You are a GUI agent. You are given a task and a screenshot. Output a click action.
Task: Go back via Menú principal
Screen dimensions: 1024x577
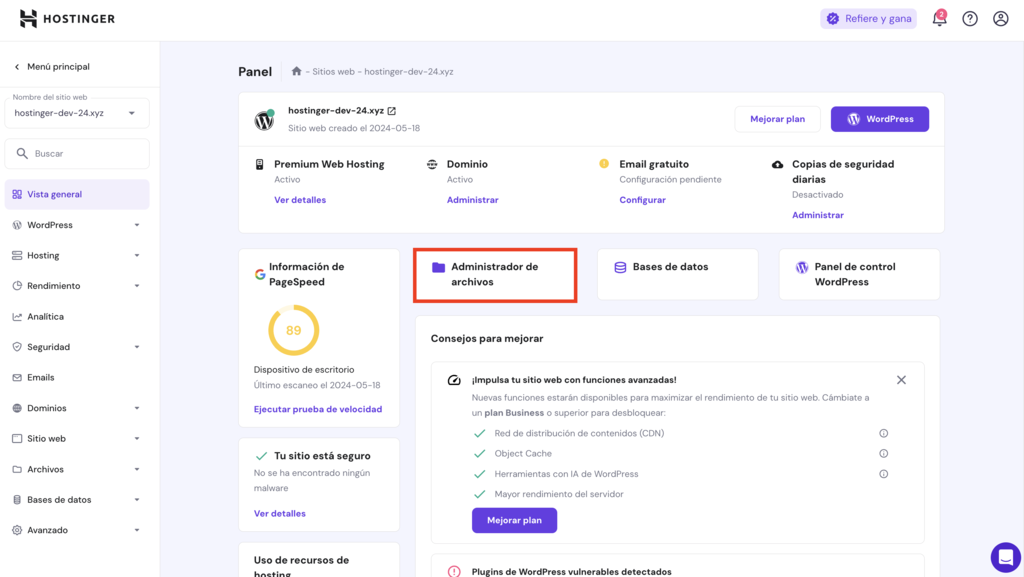55,65
